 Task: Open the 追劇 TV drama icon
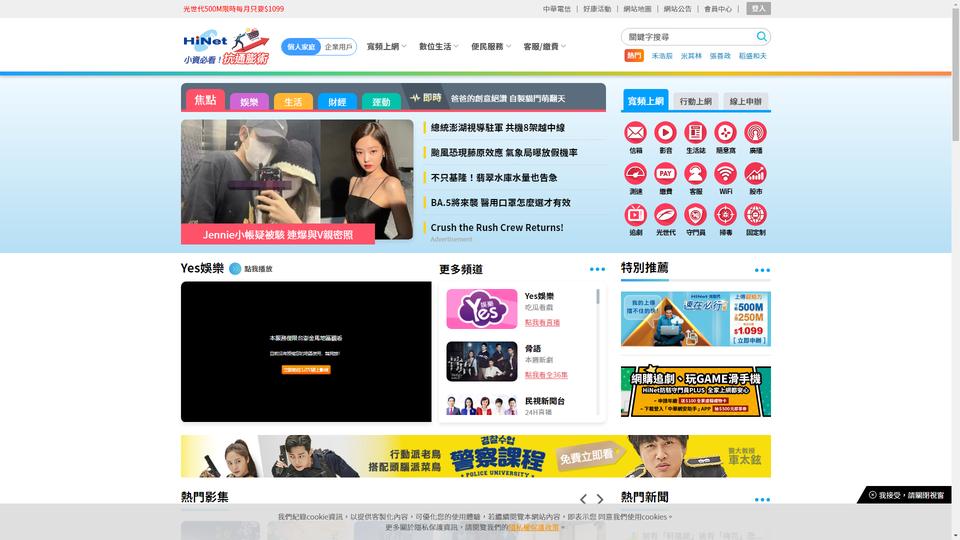tap(636, 215)
